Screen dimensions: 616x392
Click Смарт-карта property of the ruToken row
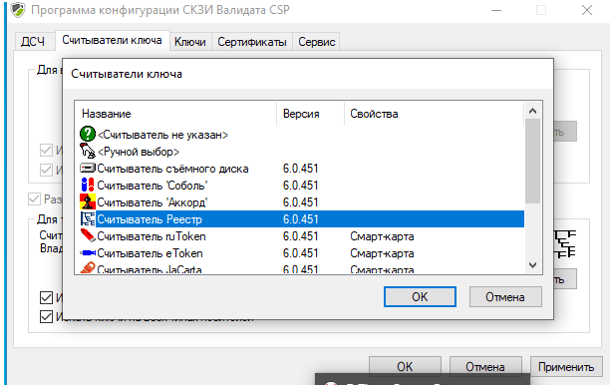tap(382, 236)
